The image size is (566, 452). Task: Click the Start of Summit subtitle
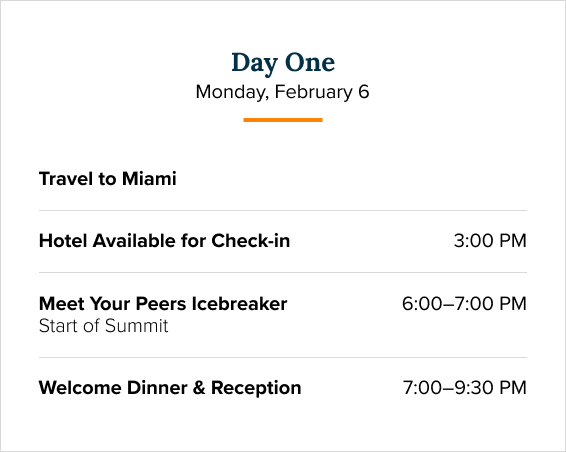pyautogui.click(x=104, y=326)
